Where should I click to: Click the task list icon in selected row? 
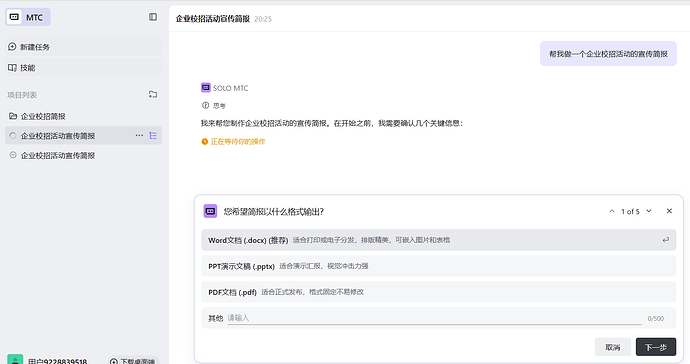click(153, 136)
